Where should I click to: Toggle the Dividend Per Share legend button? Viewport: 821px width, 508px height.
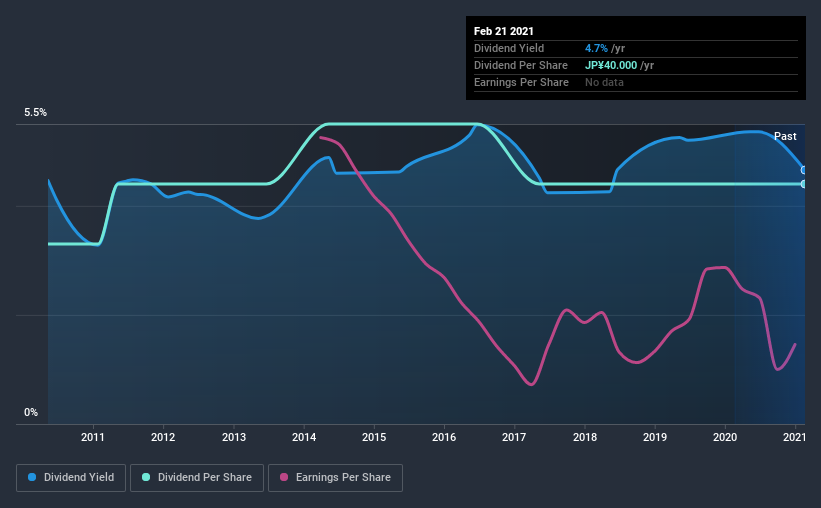(197, 478)
